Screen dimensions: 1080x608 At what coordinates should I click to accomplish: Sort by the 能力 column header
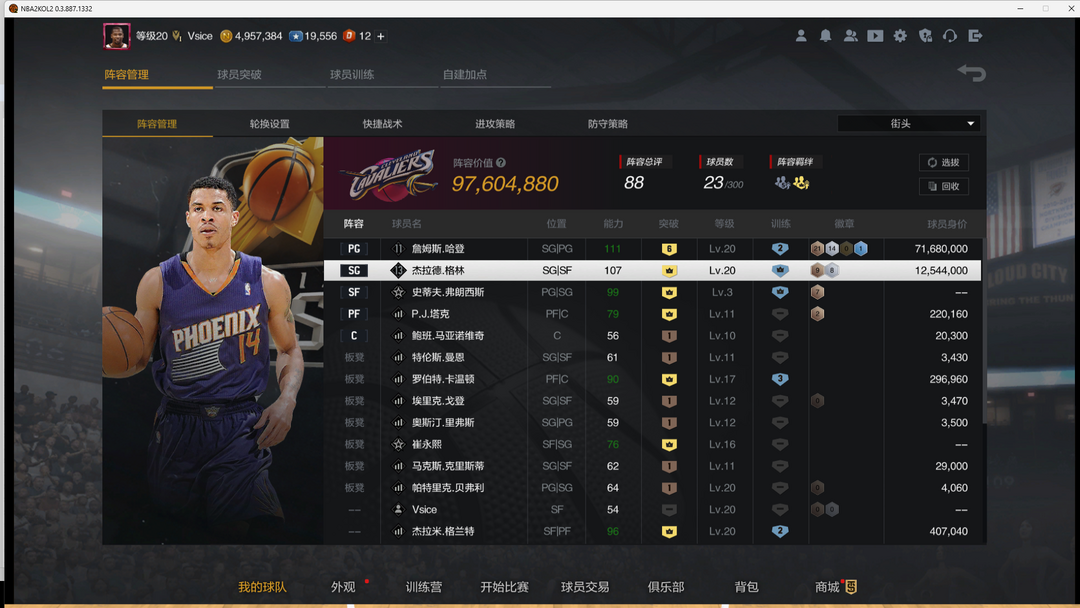click(x=613, y=224)
